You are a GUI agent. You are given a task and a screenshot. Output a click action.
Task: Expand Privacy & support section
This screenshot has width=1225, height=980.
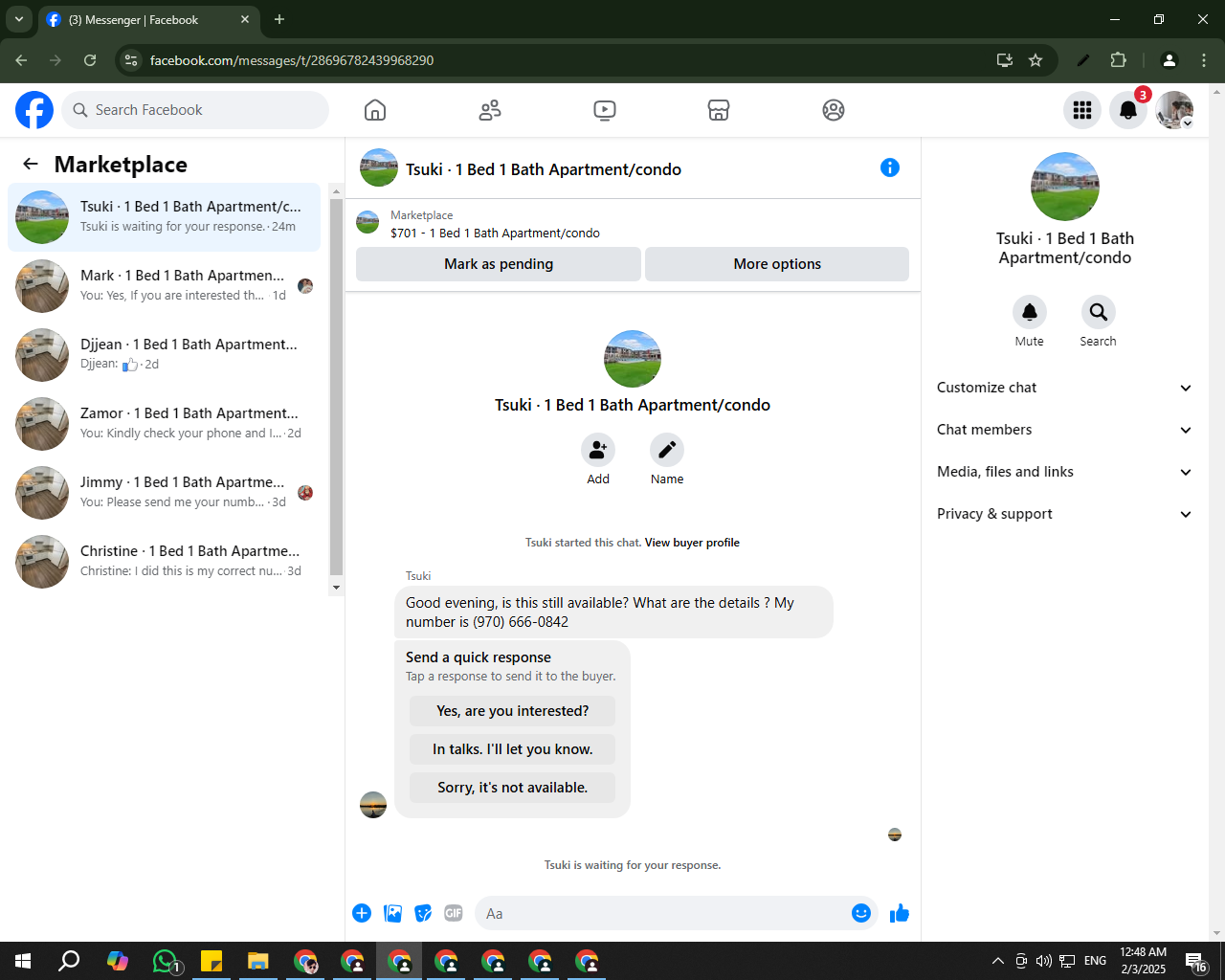pyautogui.click(x=1064, y=514)
